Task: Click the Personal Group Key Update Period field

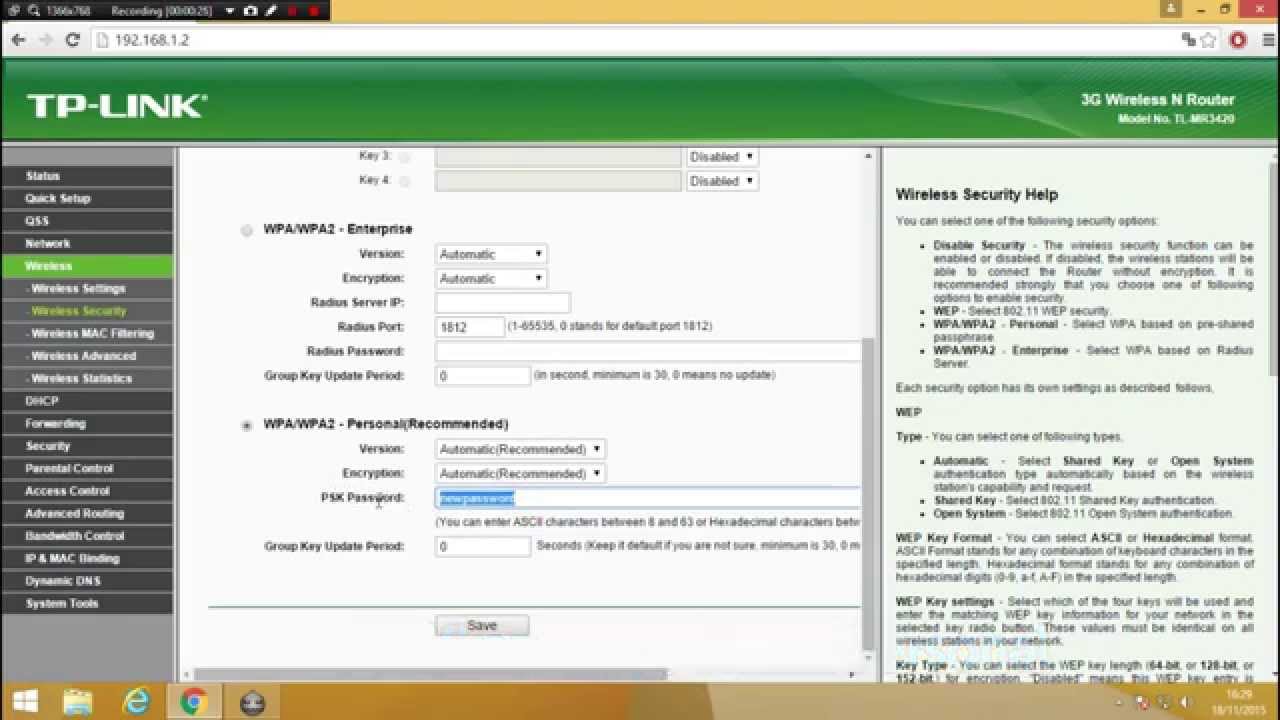Action: [483, 547]
